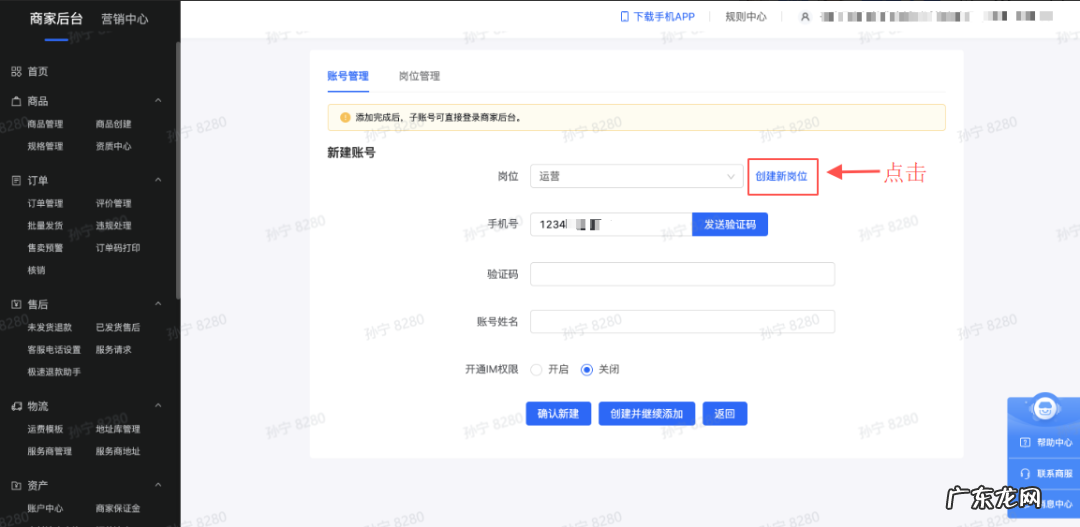
Task: Focus the 验证码 input field
Action: pyautogui.click(x=683, y=274)
